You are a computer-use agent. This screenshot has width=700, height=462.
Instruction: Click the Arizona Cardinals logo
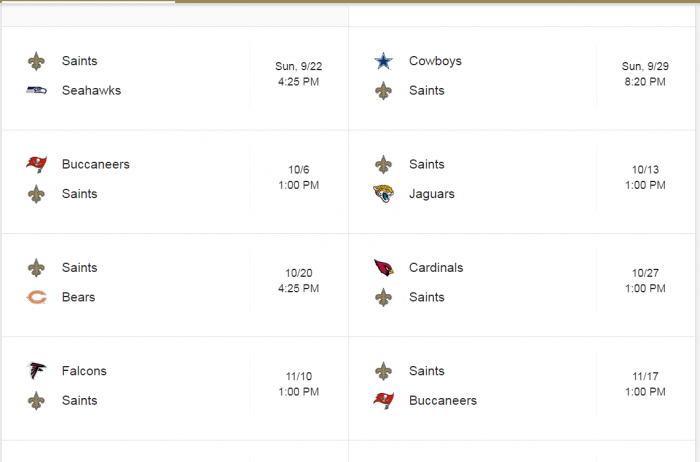[384, 268]
